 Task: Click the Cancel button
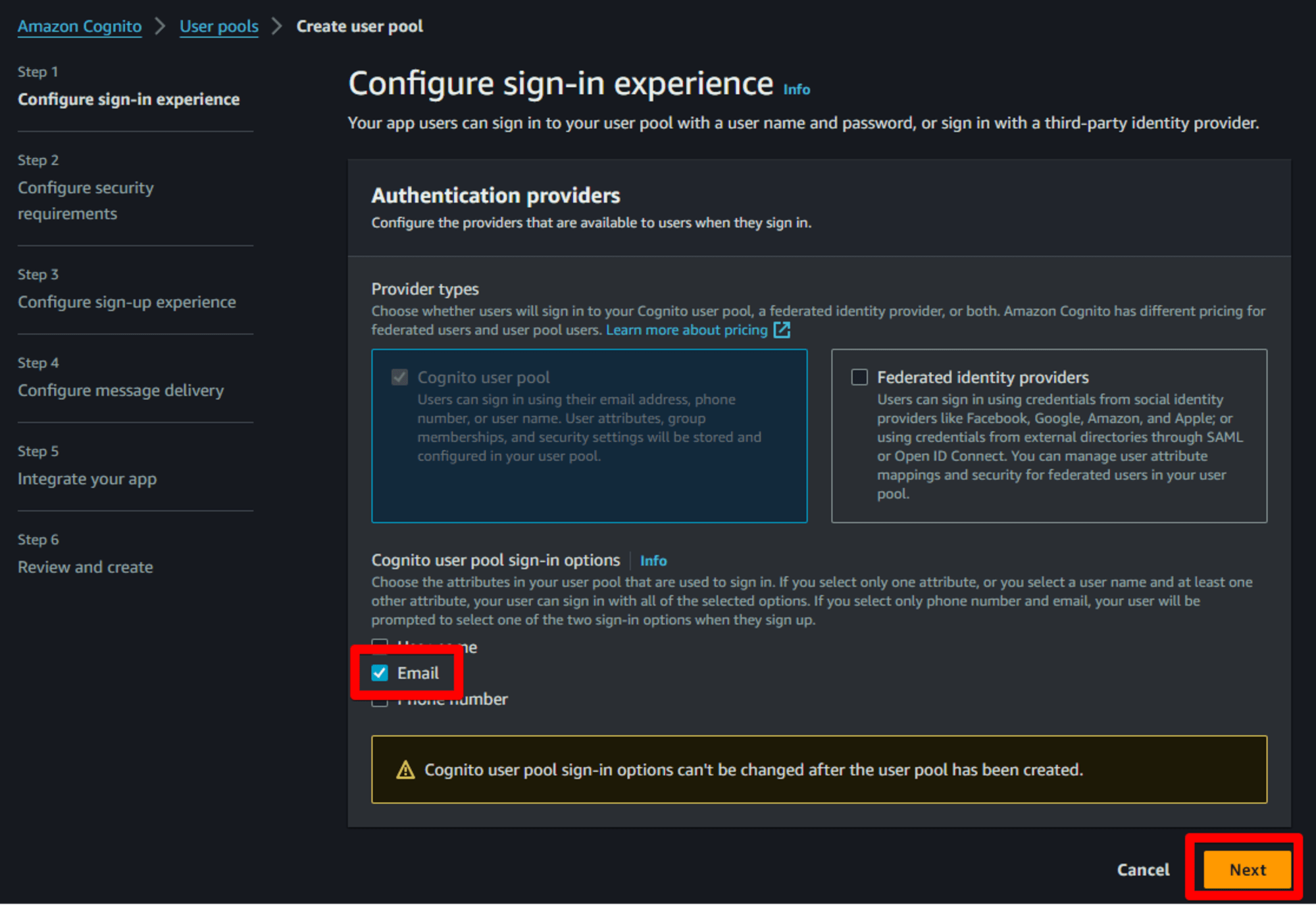pyautogui.click(x=1143, y=869)
